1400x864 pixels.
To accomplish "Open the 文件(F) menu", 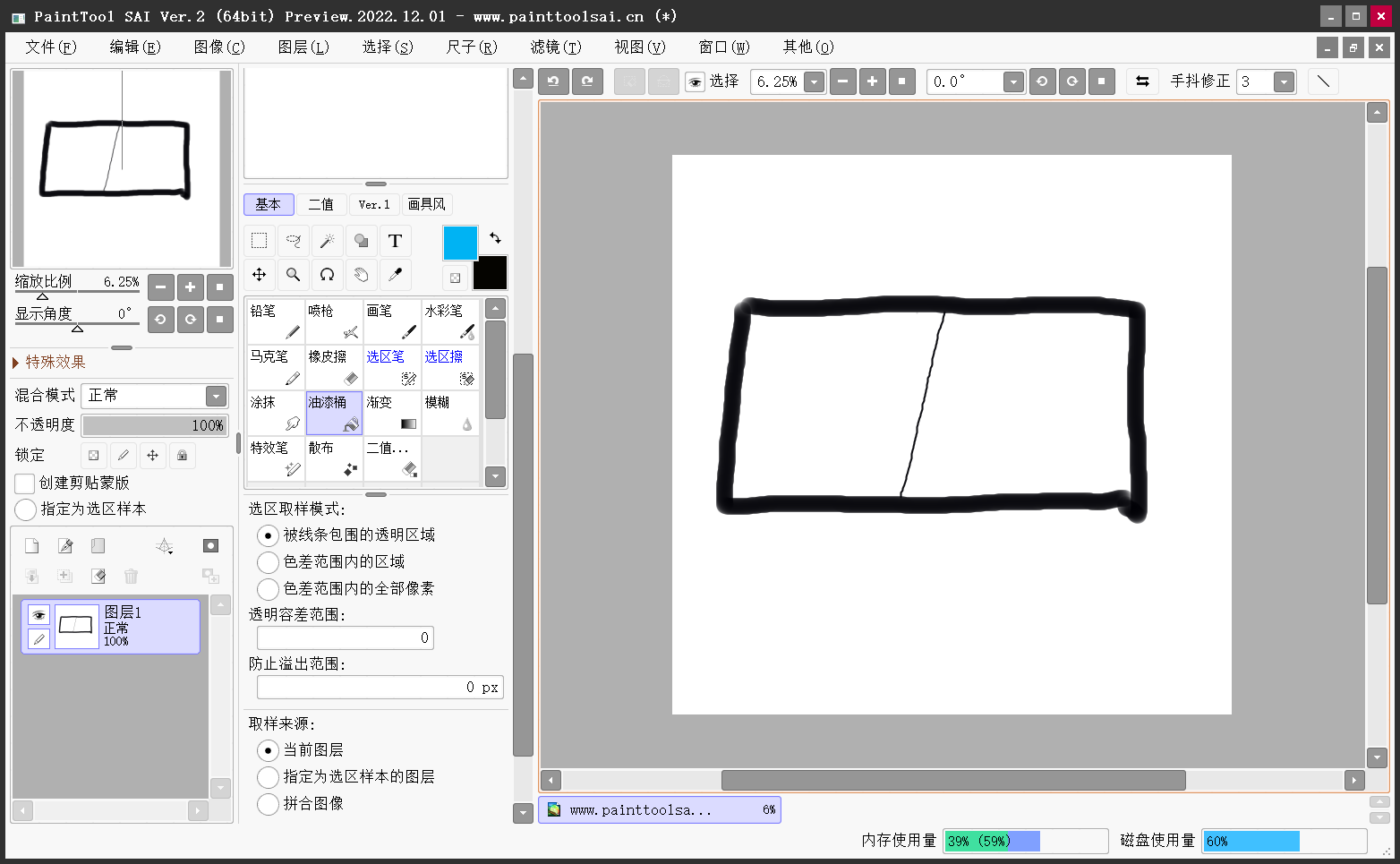I will pyautogui.click(x=51, y=47).
